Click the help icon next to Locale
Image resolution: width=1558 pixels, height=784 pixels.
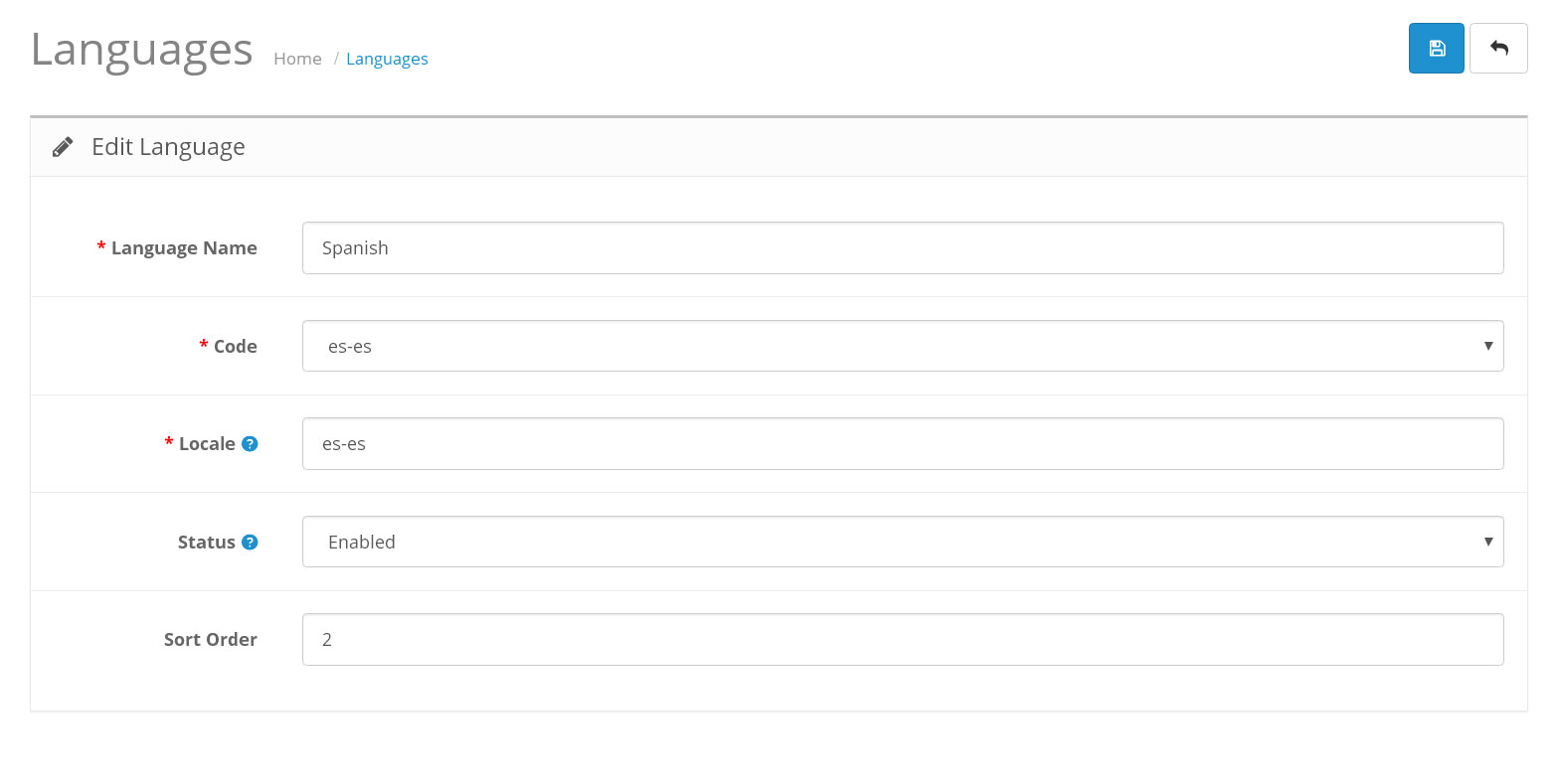pos(250,444)
